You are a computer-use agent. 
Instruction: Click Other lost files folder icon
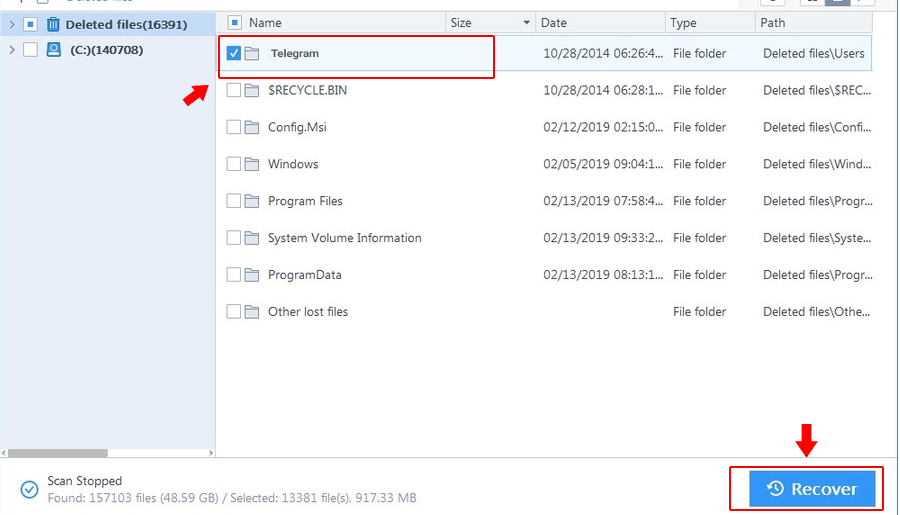pos(252,311)
